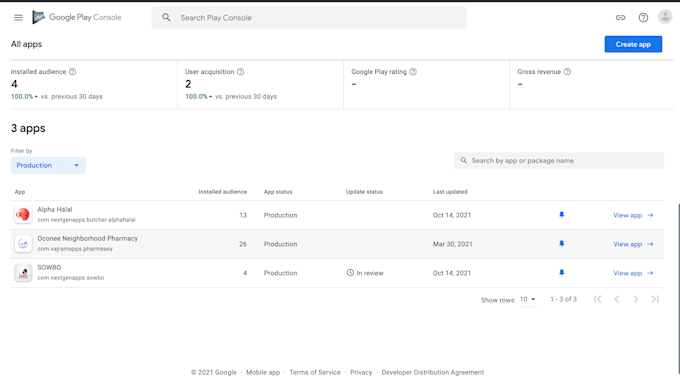Show help for Installed audience metric
This screenshot has width=680, height=377.
point(72,72)
